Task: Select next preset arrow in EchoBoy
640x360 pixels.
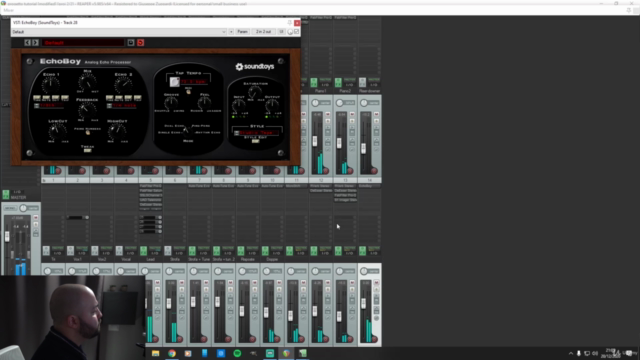Action: pyautogui.click(x=35, y=42)
